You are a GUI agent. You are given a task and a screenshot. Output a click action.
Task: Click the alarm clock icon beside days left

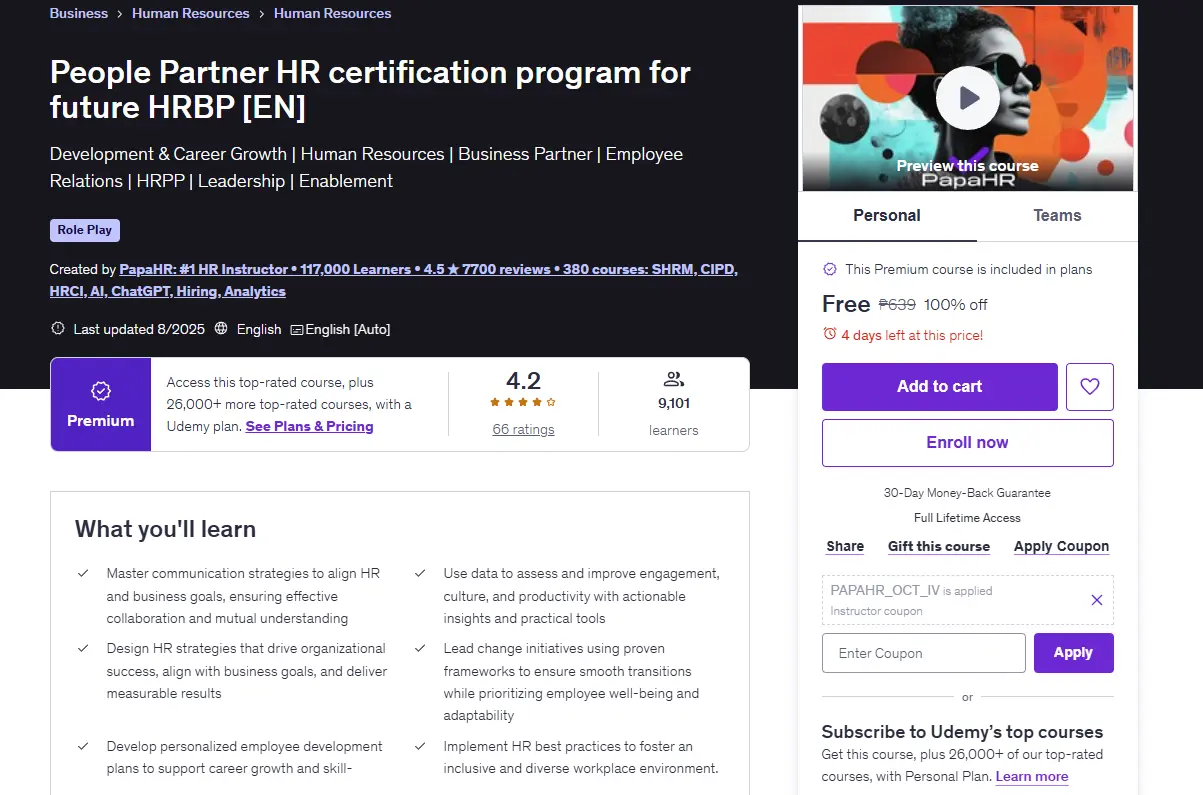(x=829, y=334)
